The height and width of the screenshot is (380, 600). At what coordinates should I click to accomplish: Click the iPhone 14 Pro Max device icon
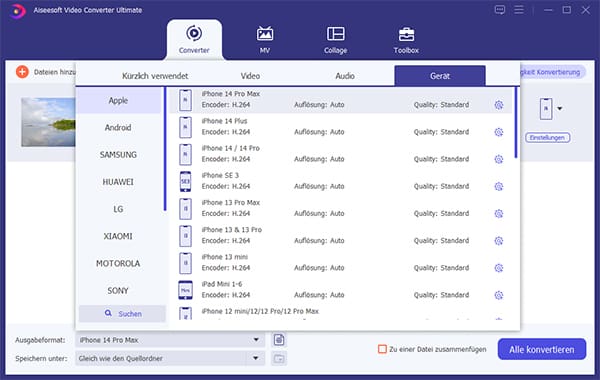tap(186, 100)
